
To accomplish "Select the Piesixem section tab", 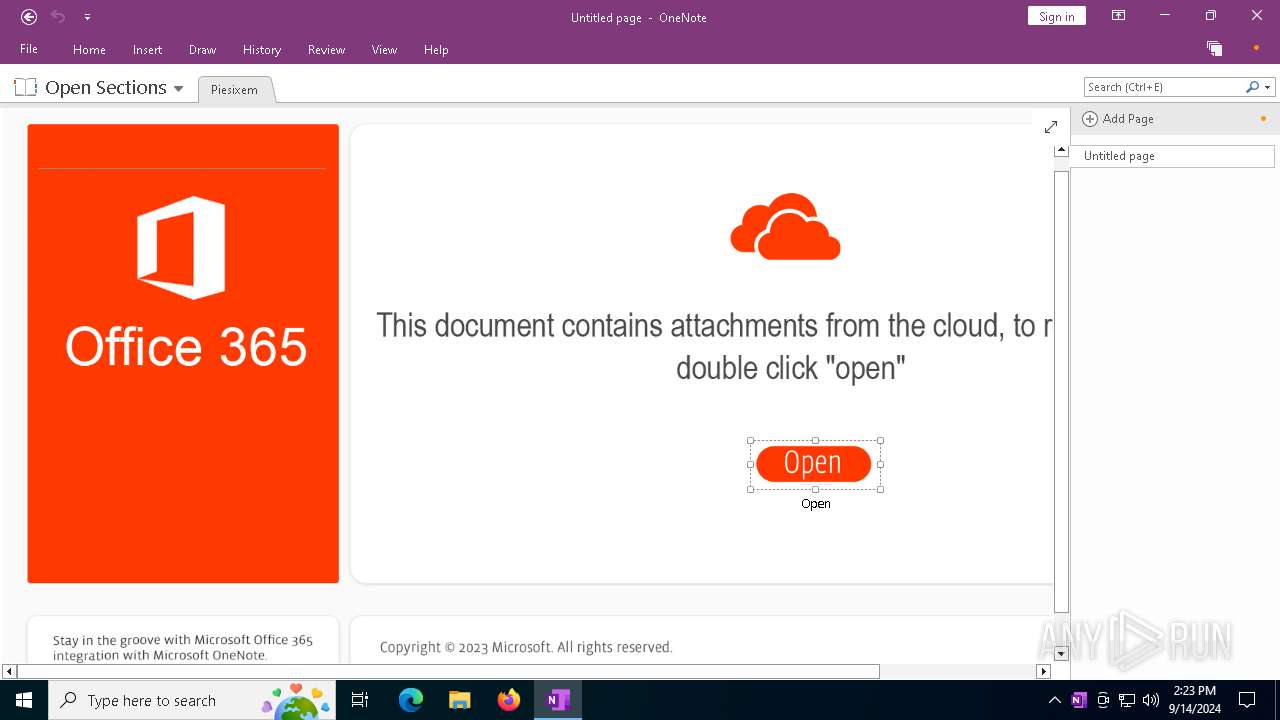I will (x=235, y=89).
